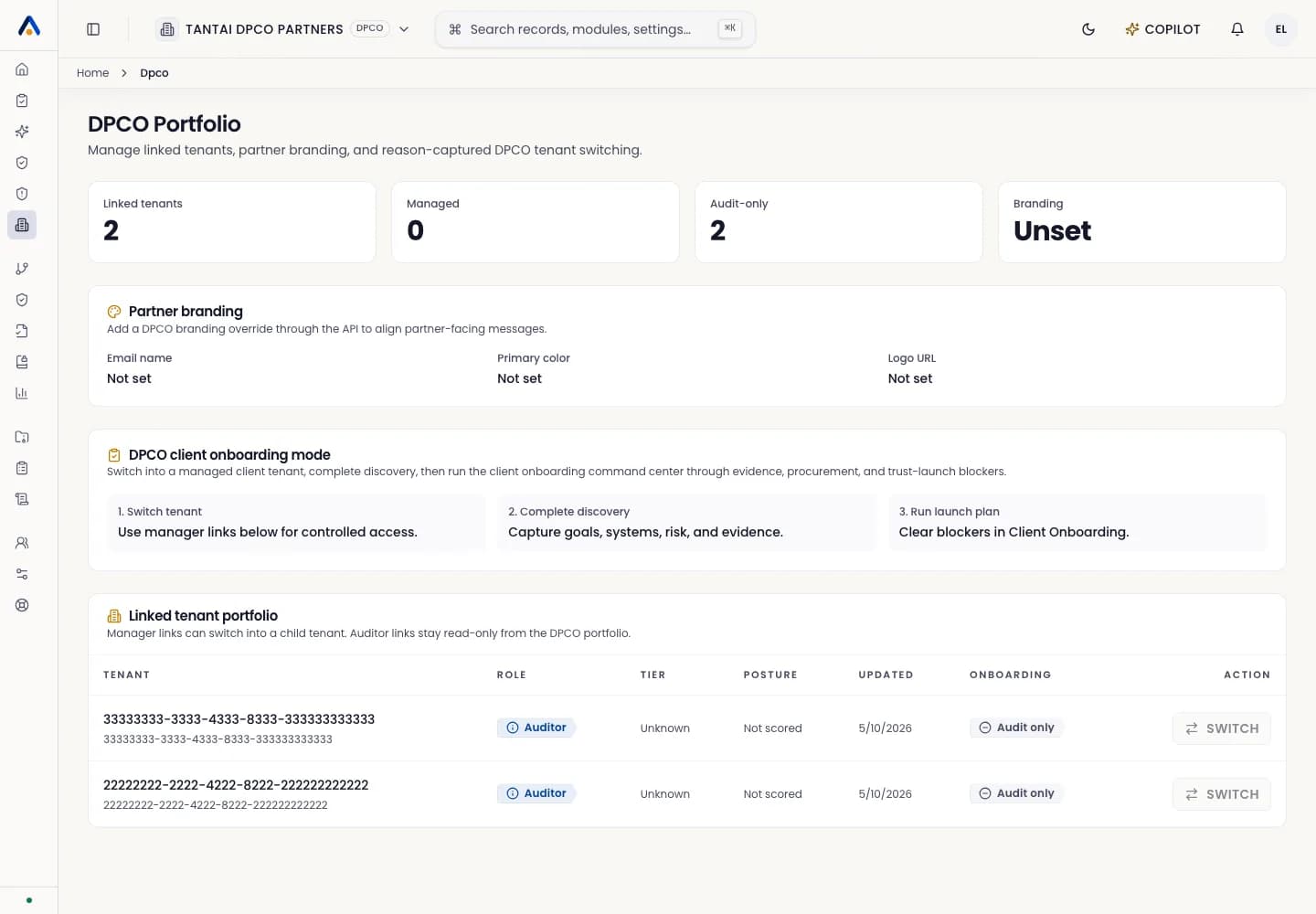Click Audit only badge in the 22222222 row

[x=1016, y=793]
